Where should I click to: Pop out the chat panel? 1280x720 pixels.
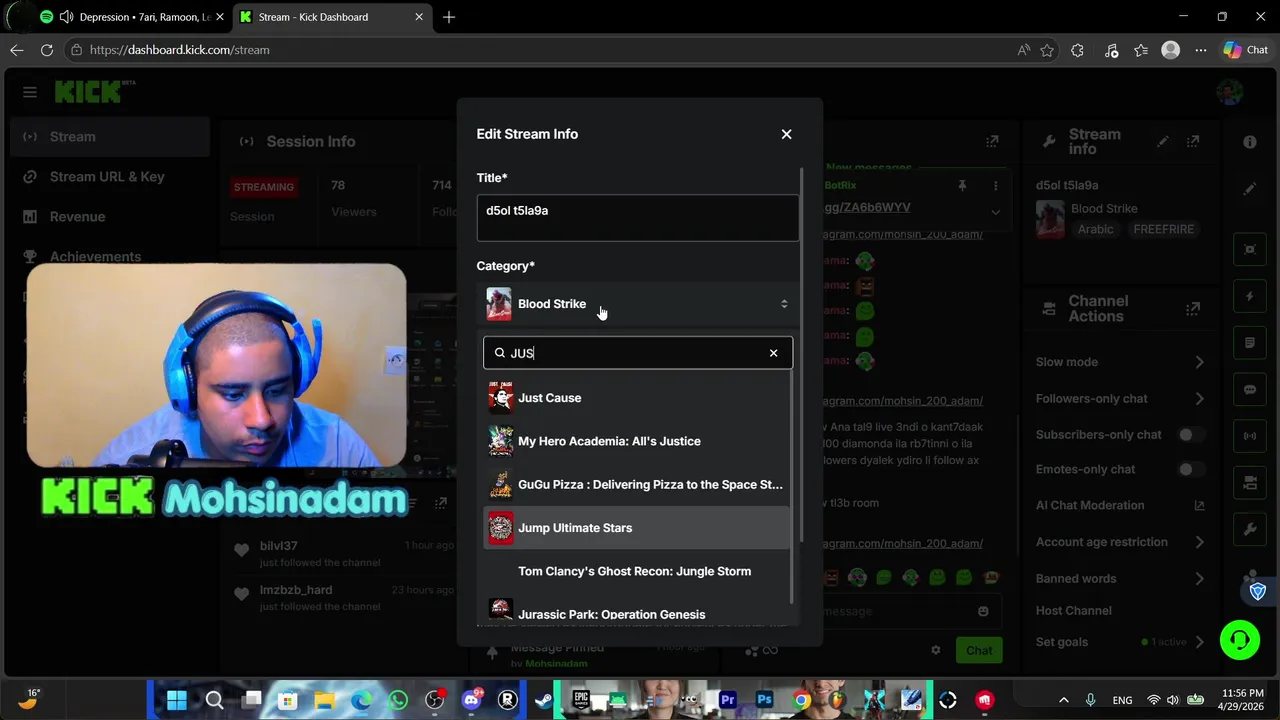(992, 142)
